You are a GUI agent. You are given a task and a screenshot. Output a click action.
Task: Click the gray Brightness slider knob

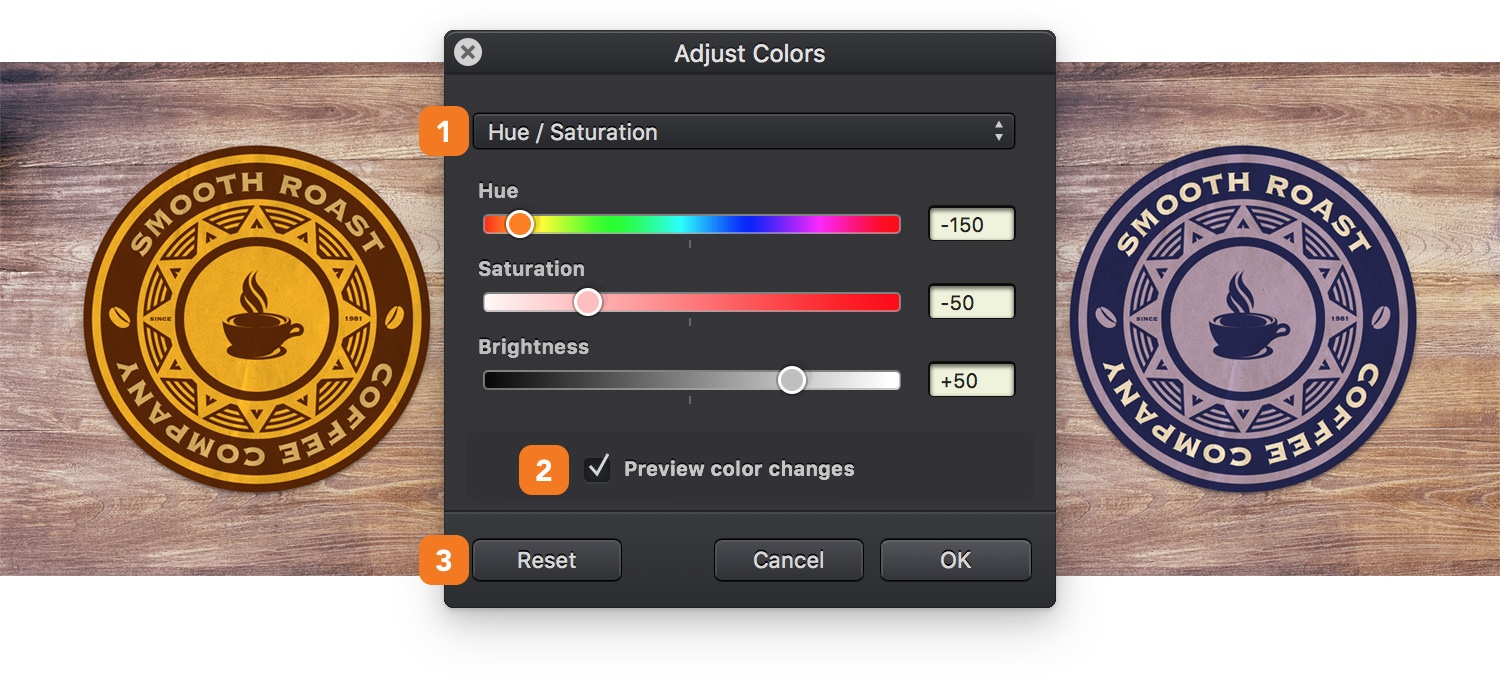792,380
